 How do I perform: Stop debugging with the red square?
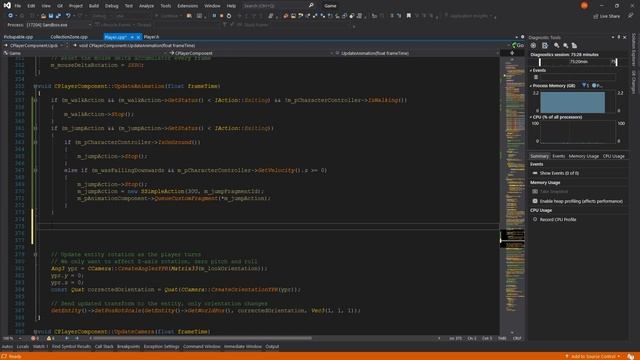tap(221, 16)
